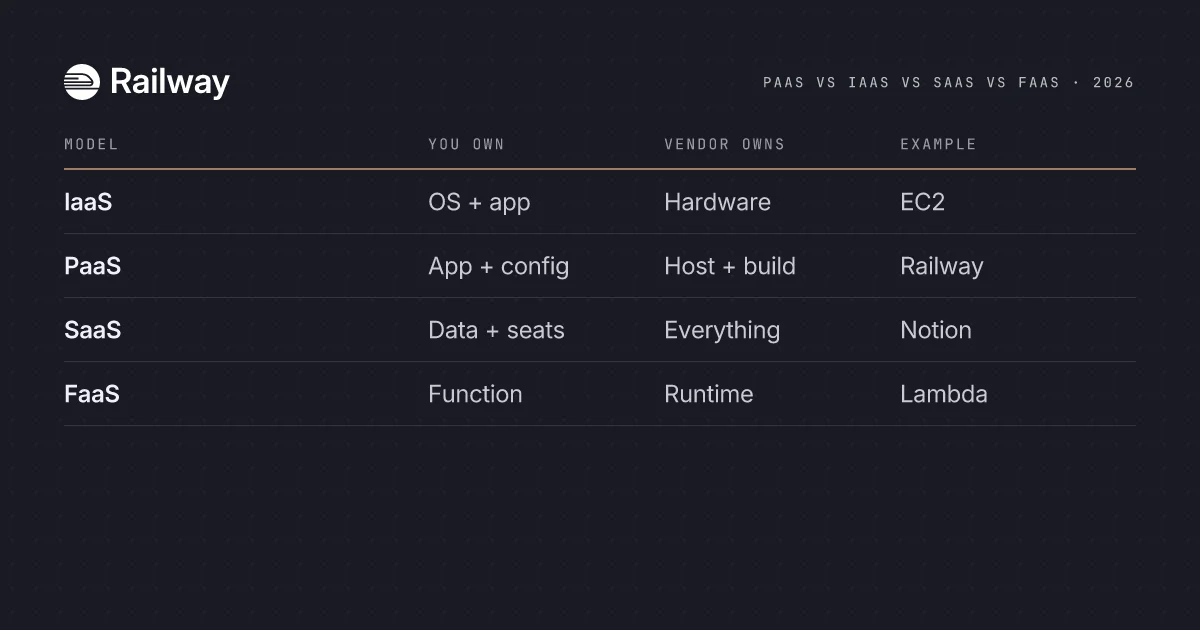Select the SaaS model cell

pyautogui.click(x=92, y=330)
